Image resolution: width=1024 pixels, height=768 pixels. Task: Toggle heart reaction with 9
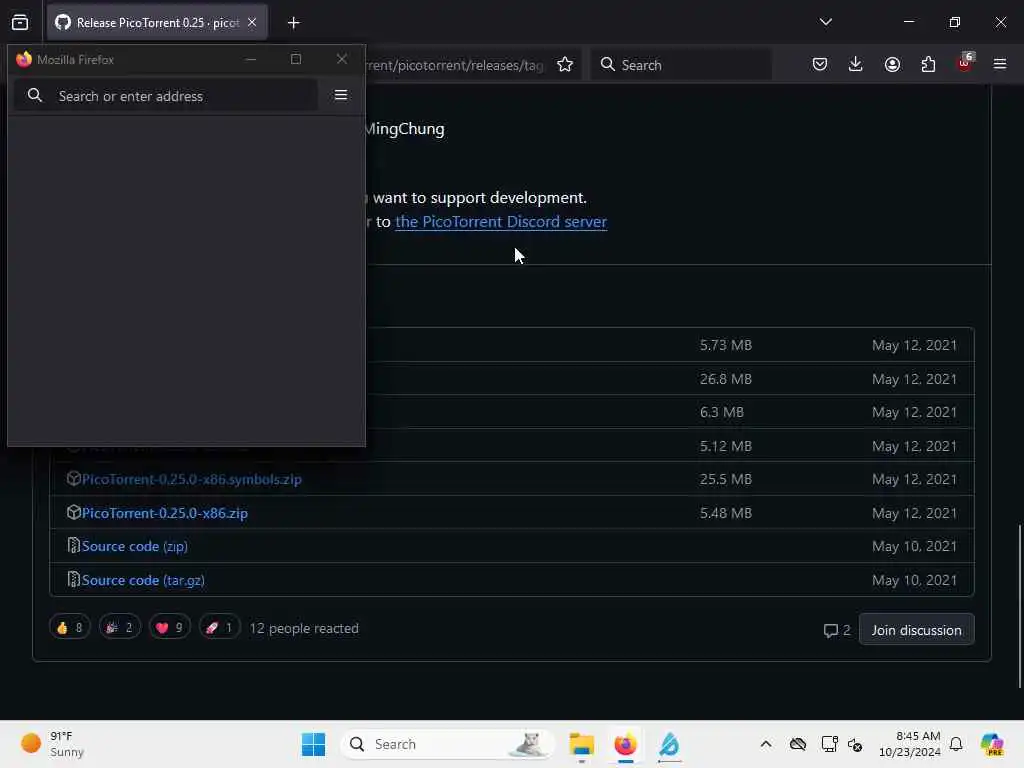click(169, 628)
